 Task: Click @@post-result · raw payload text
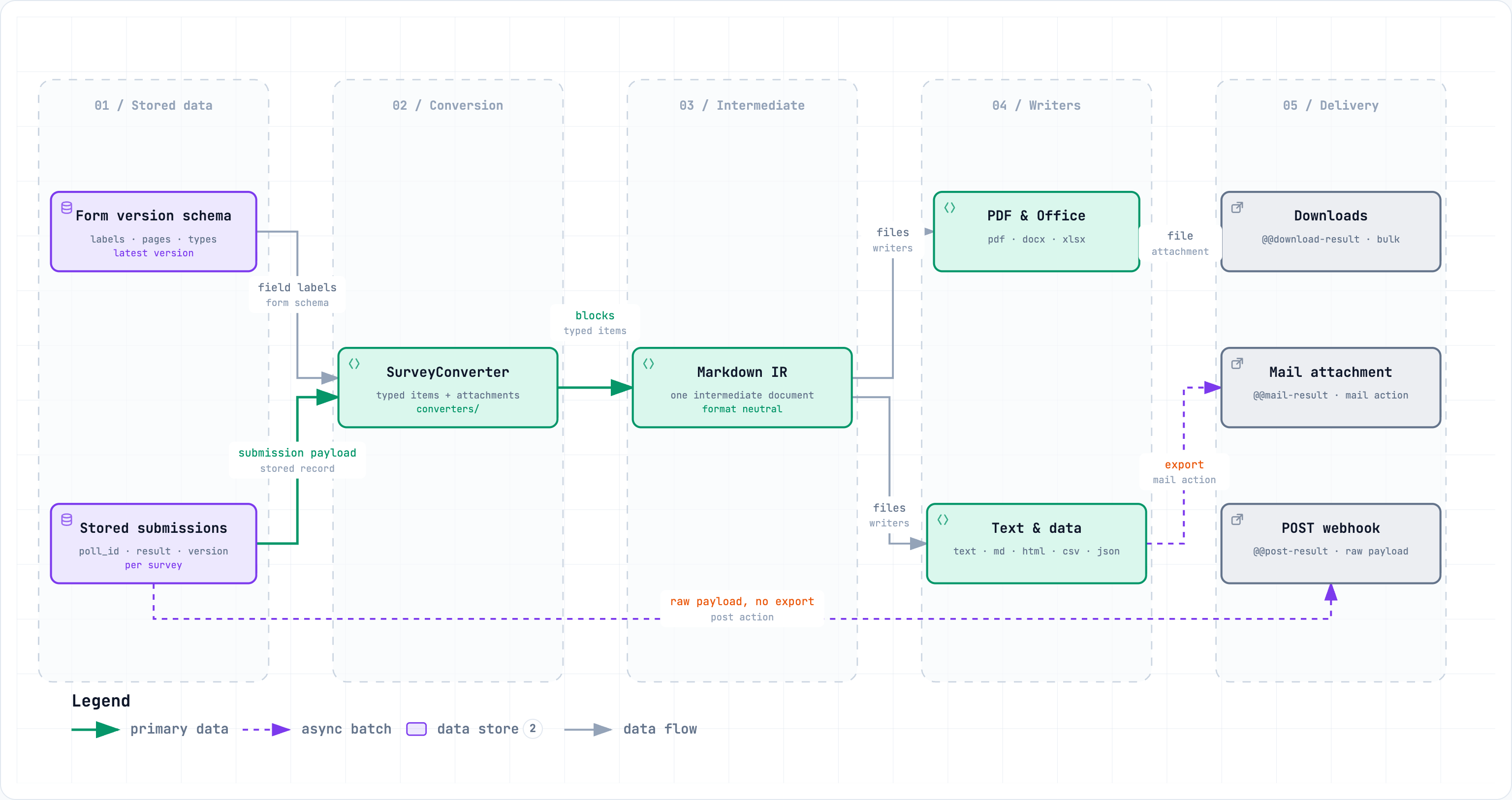[1331, 552]
